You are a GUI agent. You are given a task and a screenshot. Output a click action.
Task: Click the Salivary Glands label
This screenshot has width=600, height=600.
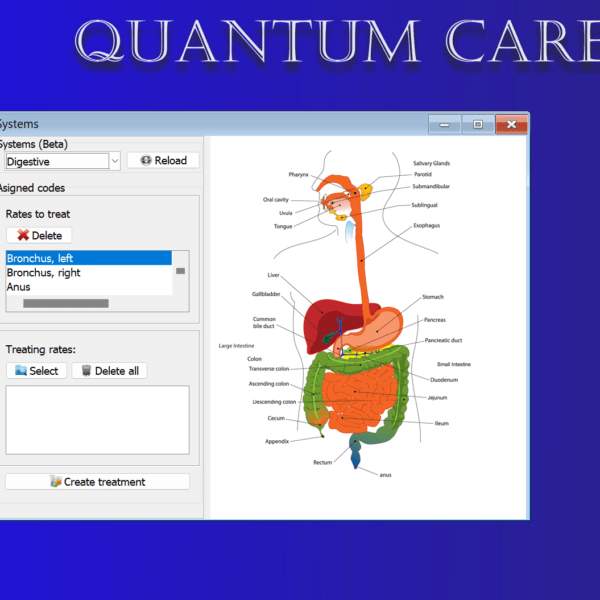click(x=431, y=163)
